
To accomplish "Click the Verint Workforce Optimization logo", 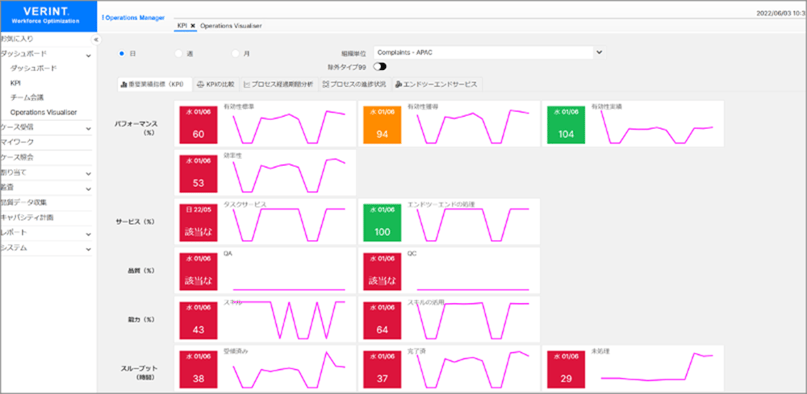I will [48, 15].
